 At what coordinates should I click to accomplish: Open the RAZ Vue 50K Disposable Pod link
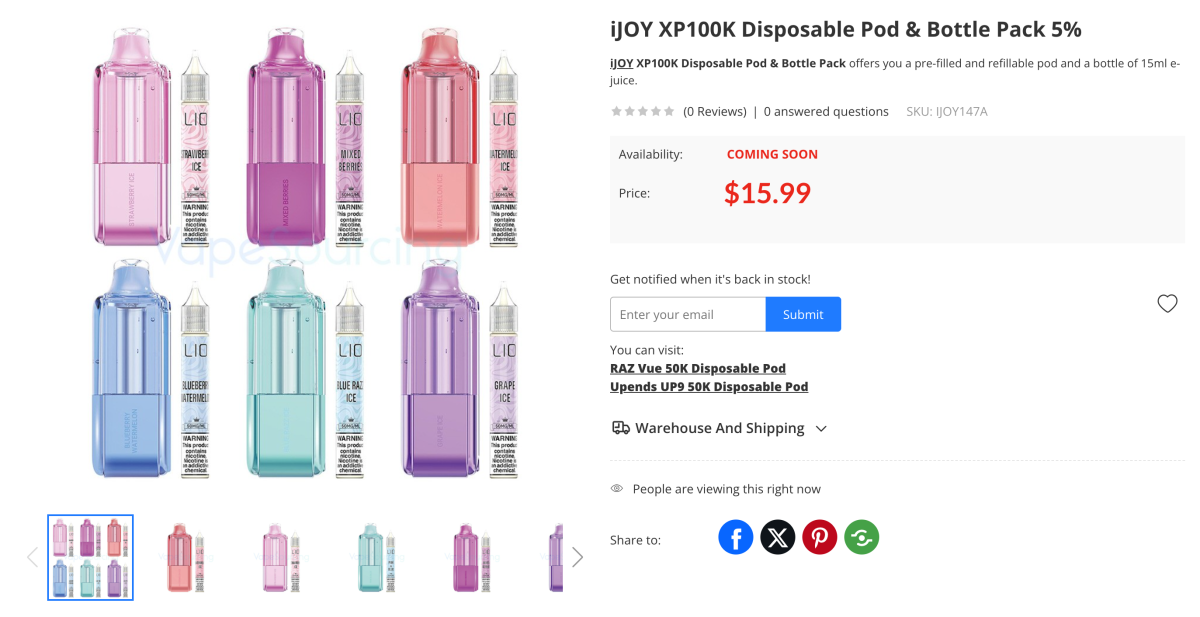(x=698, y=368)
